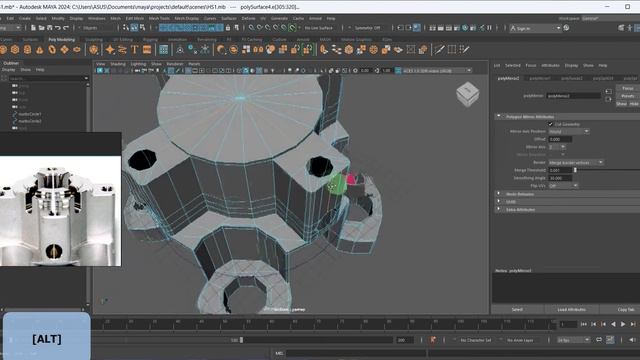The width and height of the screenshot is (640, 360).
Task: Open the Mesh Tools menu
Action: pos(159,18)
